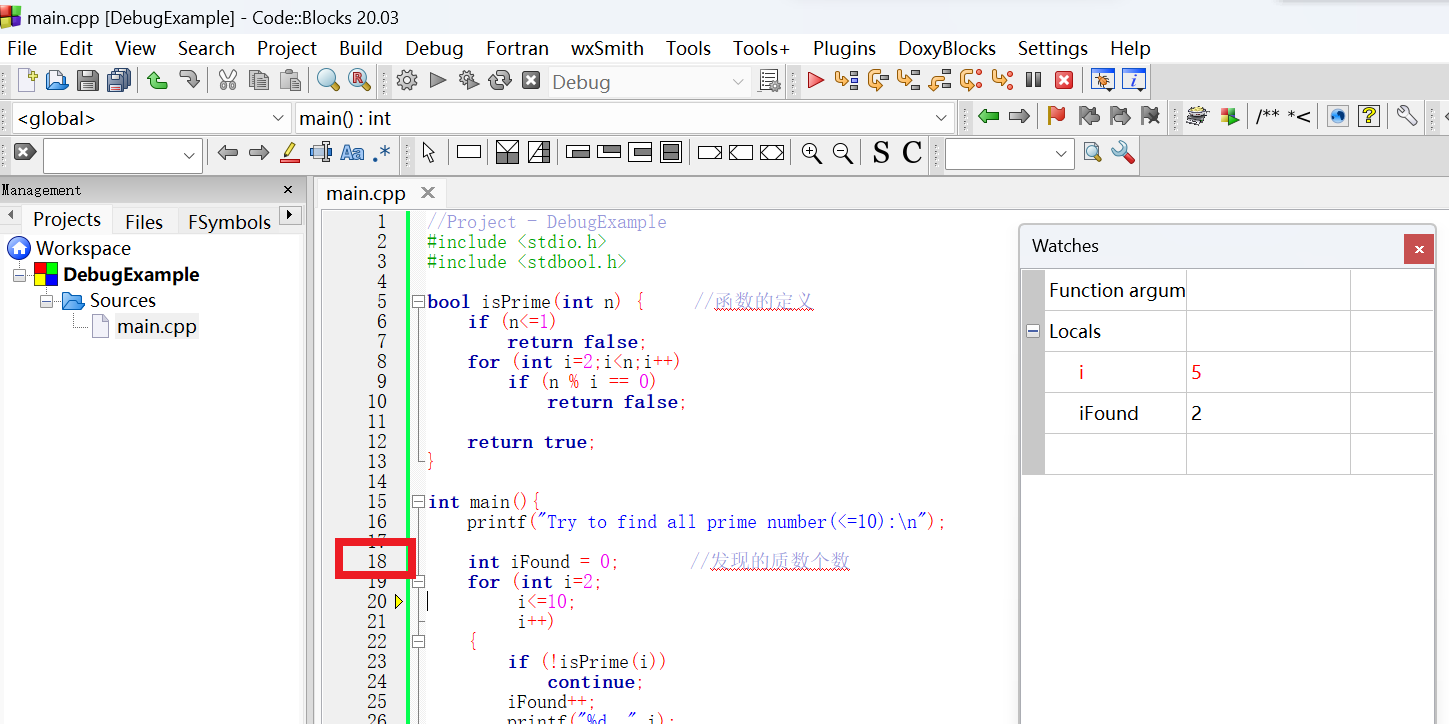This screenshot has height=724, width=1449.
Task: Open Replace with the R magnifier icon
Action: click(359, 80)
